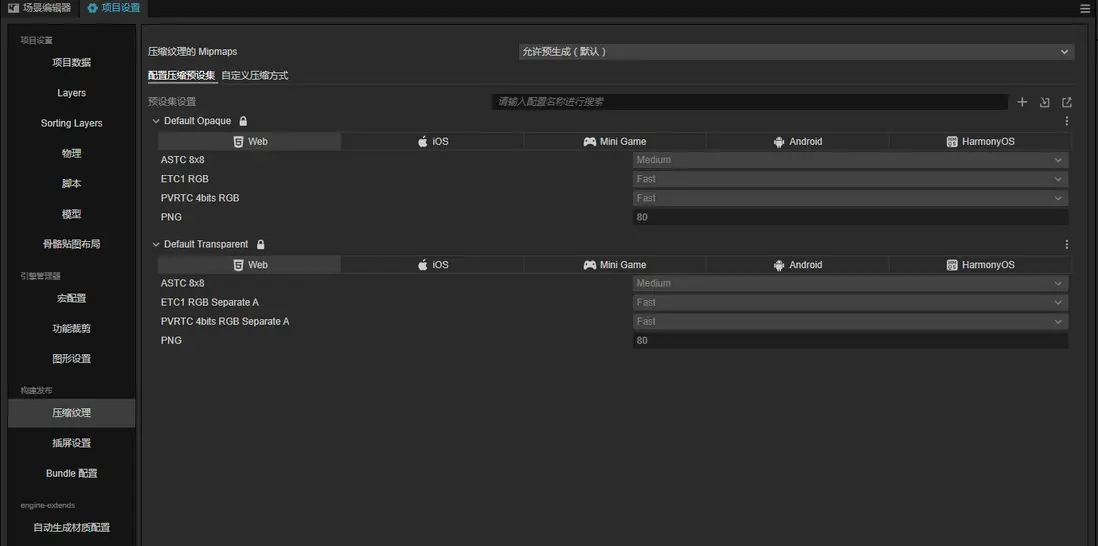1098x546 pixels.
Task: Select HarmonyOS tab in Default Opaque
Action: [x=980, y=141]
